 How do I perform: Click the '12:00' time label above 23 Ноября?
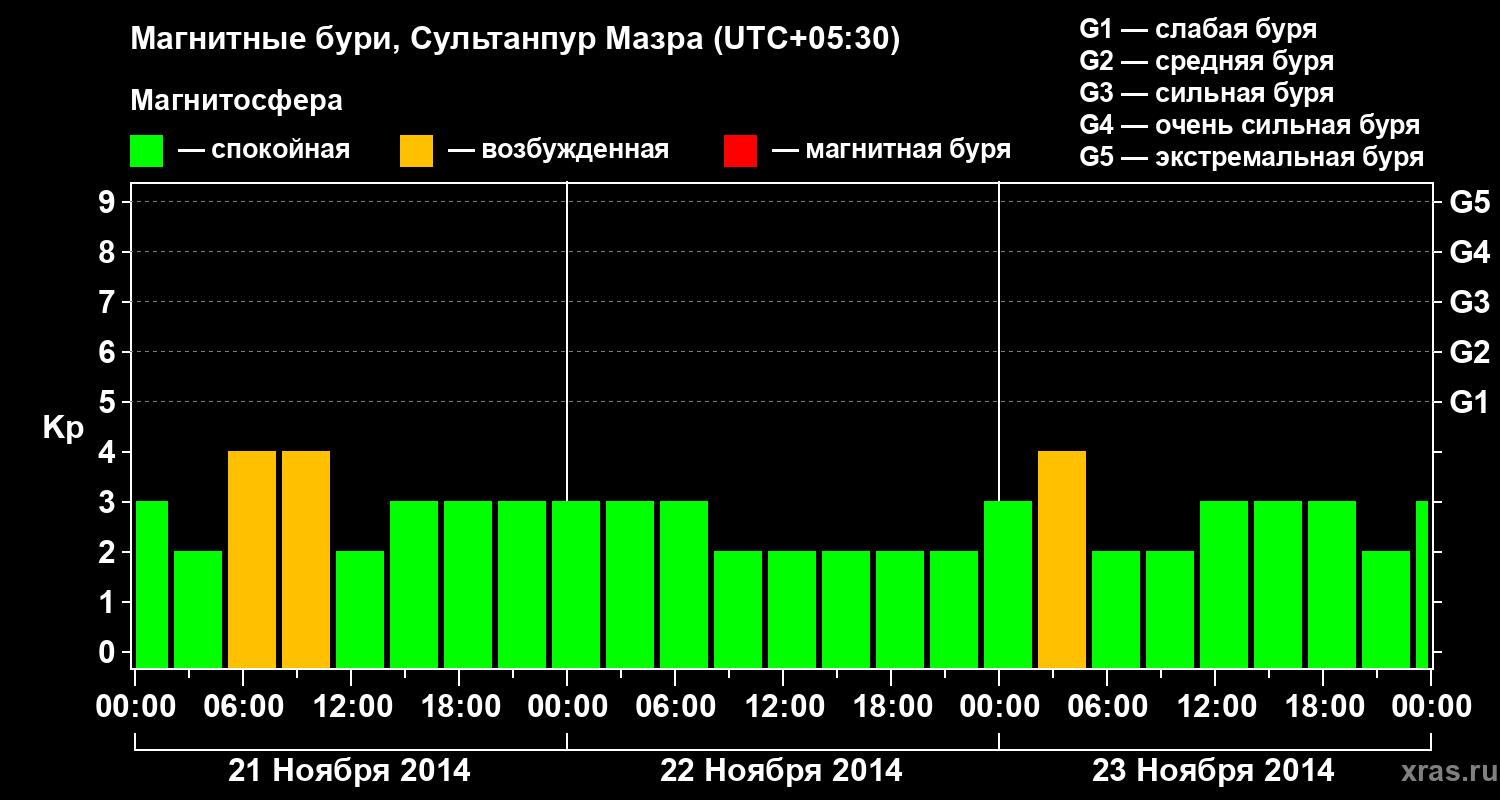pos(1215,707)
